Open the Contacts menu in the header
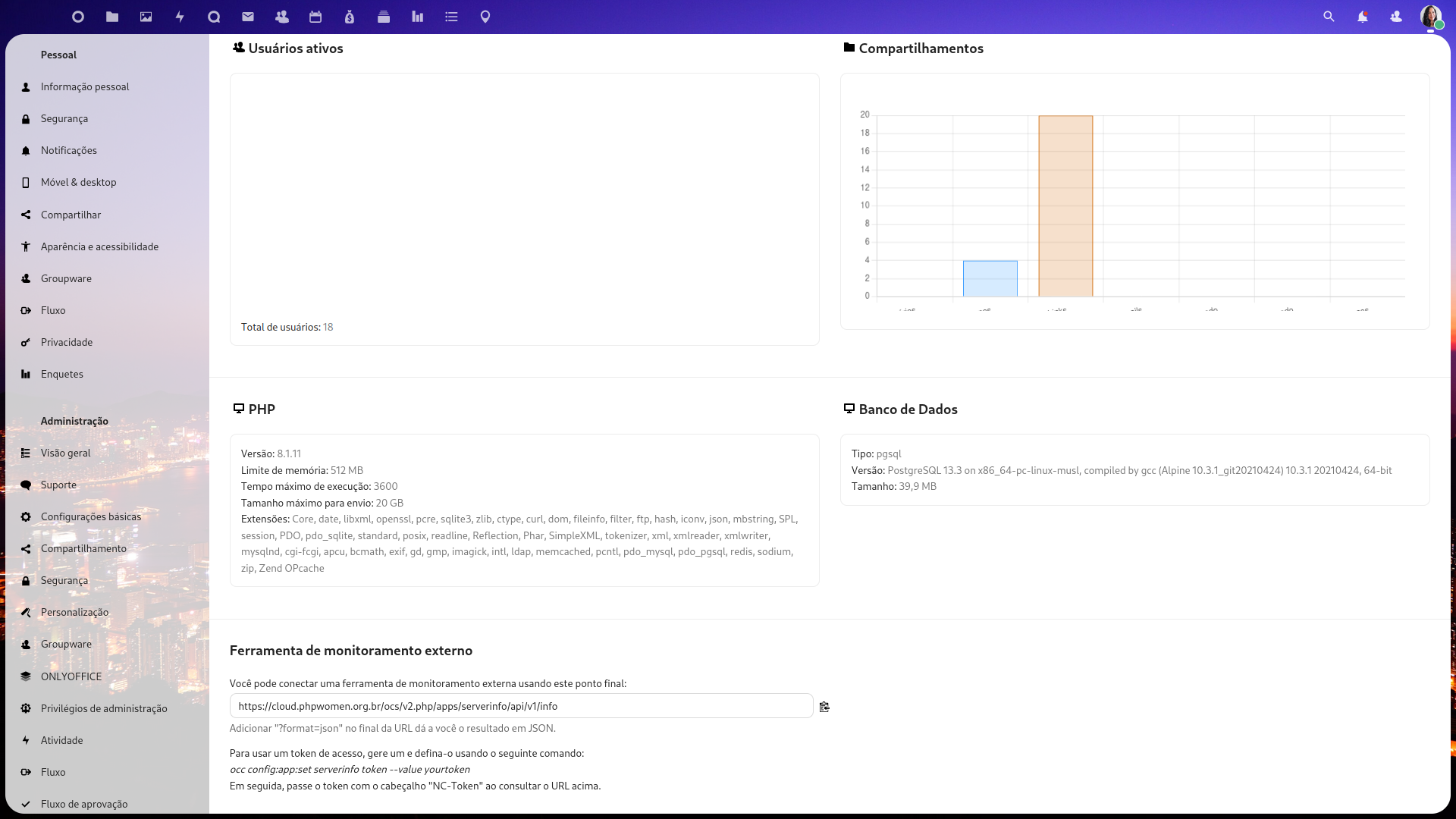Image resolution: width=1456 pixels, height=819 pixels. pos(1396,17)
